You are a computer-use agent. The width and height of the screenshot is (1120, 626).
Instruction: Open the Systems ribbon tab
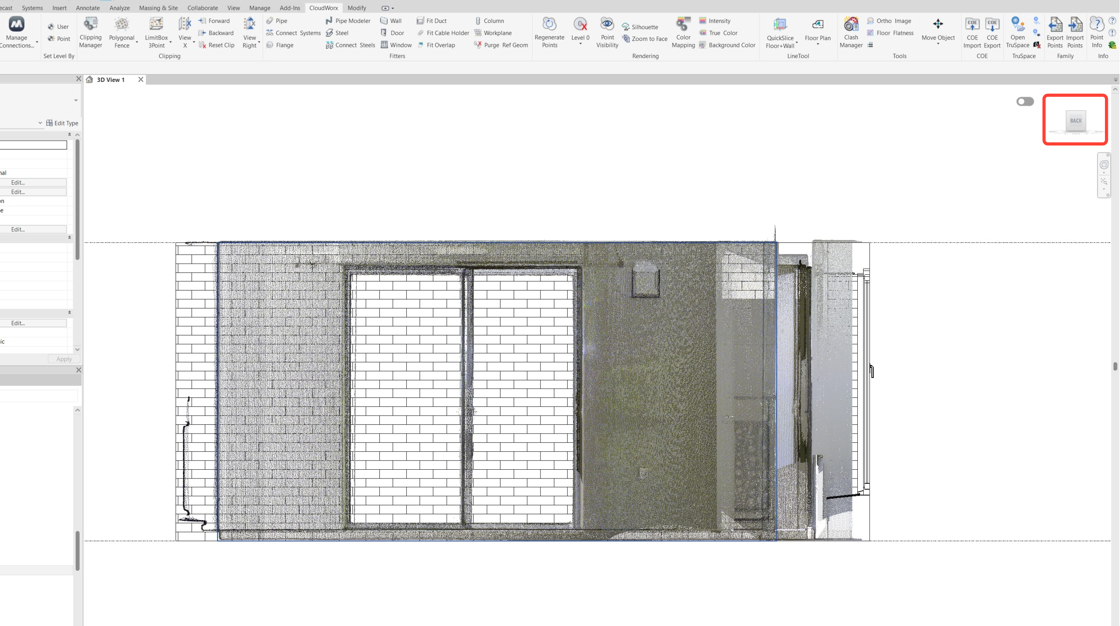32,8
